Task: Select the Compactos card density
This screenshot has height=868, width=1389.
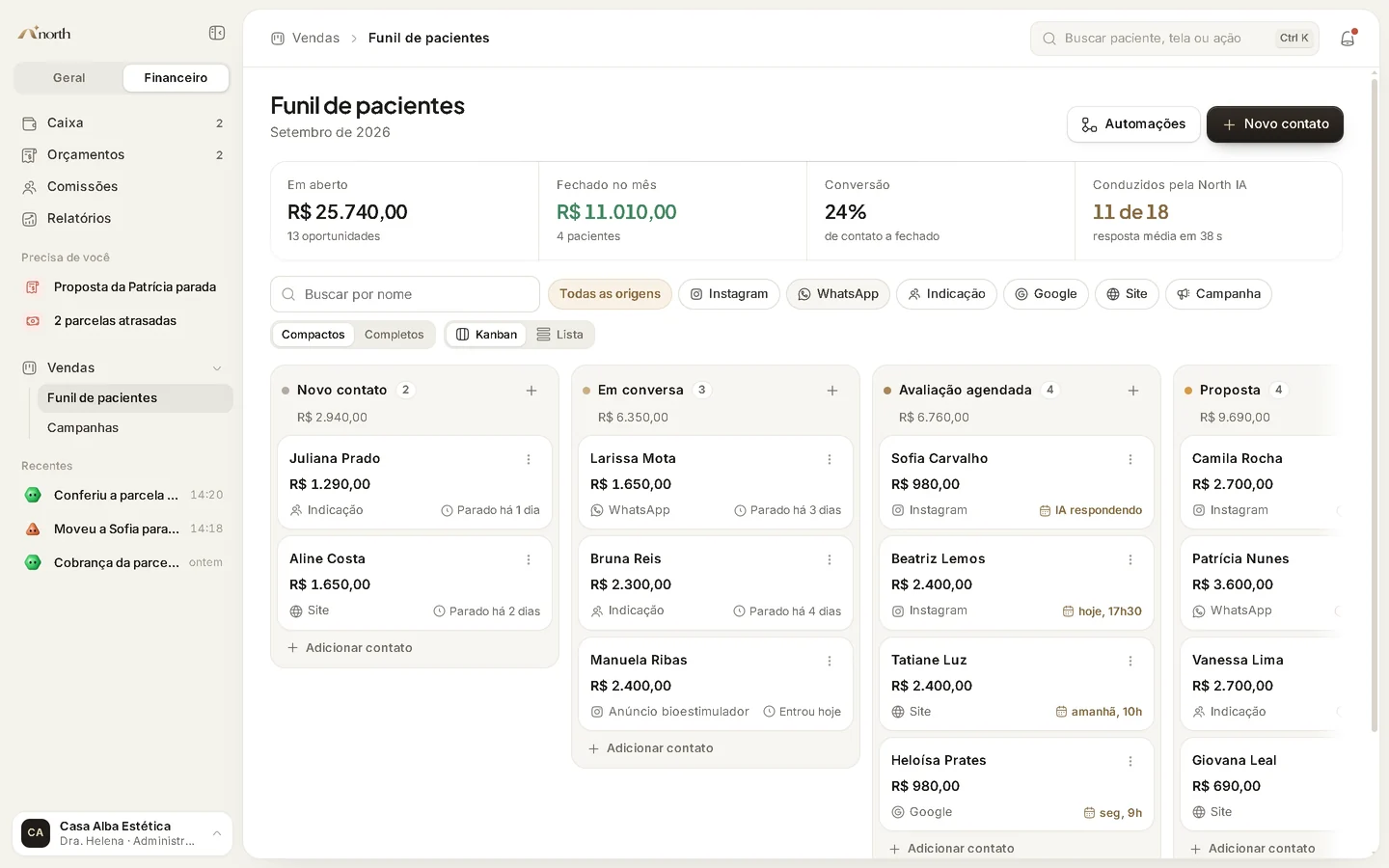Action: 313,335
